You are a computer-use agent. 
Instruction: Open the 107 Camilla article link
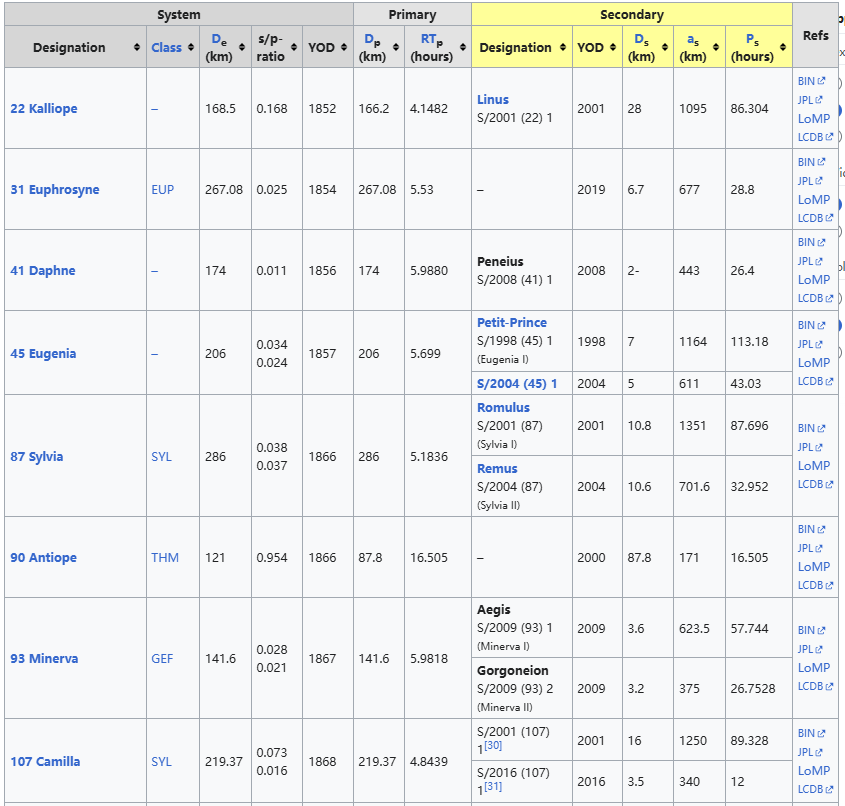45,761
